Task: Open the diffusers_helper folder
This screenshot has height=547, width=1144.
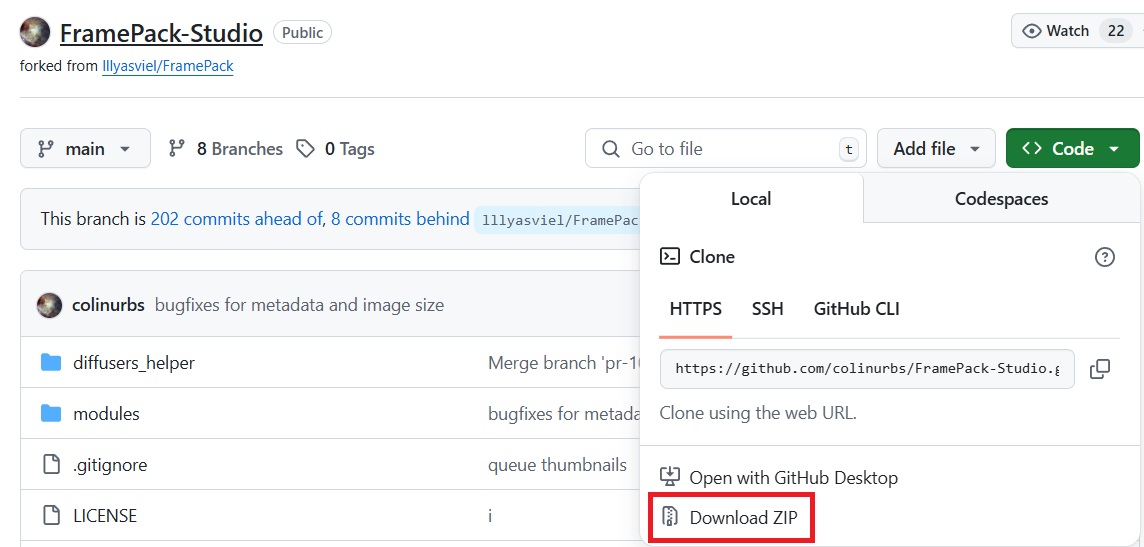Action: 133,363
